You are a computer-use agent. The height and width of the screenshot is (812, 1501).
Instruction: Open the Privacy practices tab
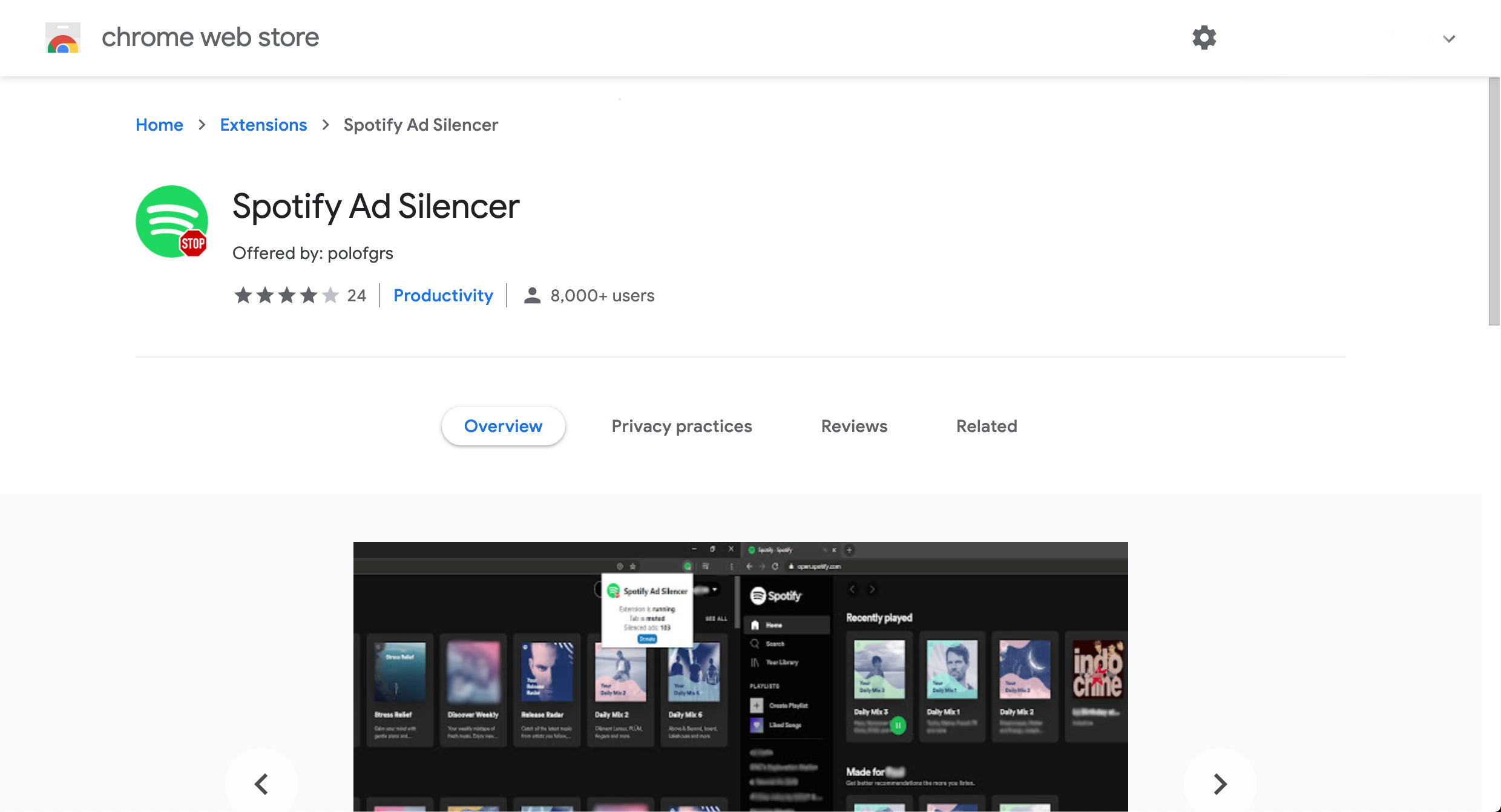pos(682,426)
